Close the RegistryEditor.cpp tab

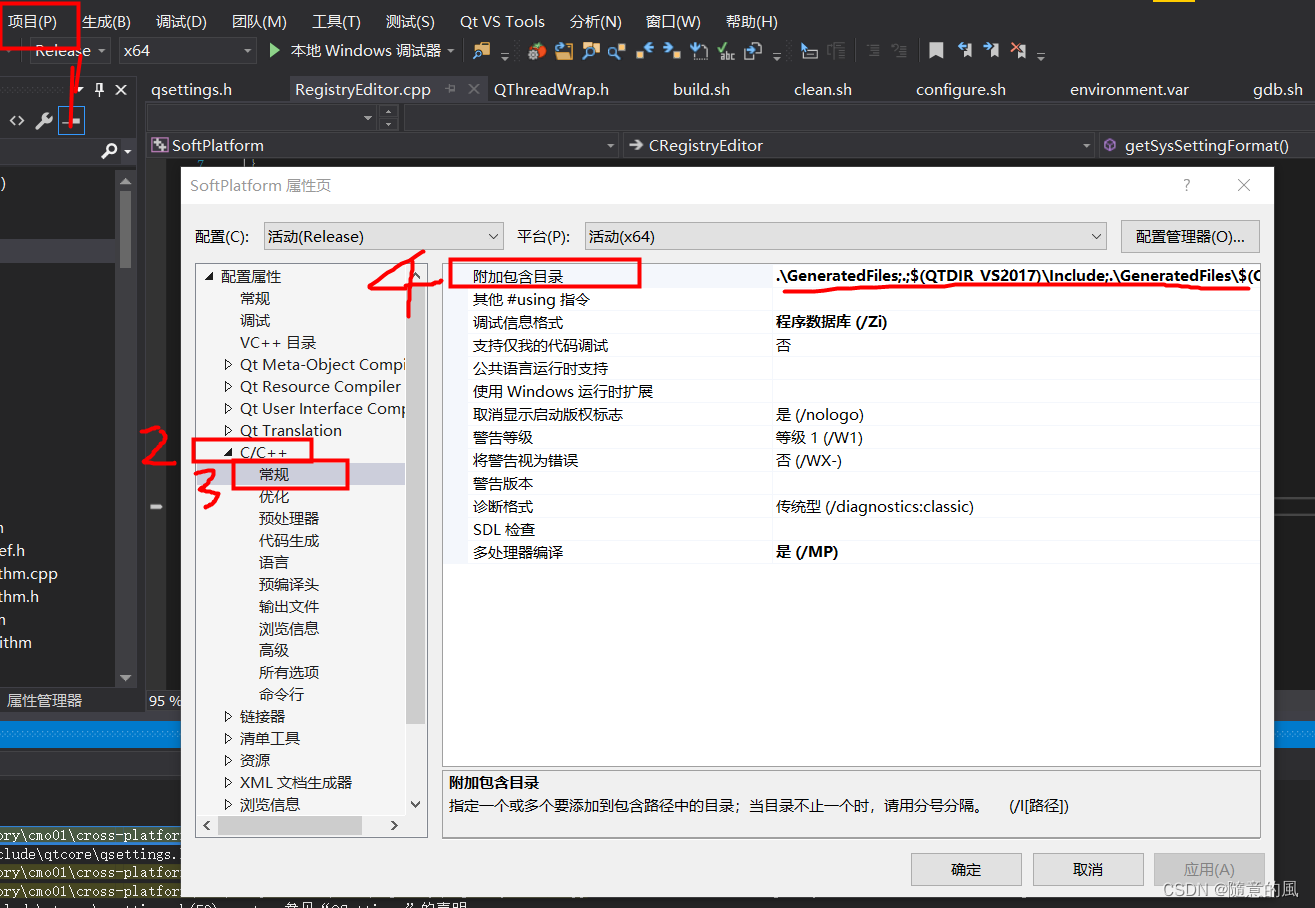pos(473,89)
